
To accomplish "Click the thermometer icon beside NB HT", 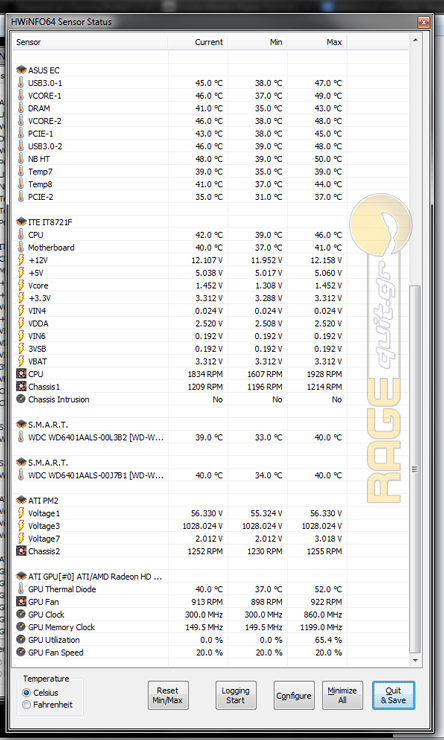I will (x=21, y=159).
